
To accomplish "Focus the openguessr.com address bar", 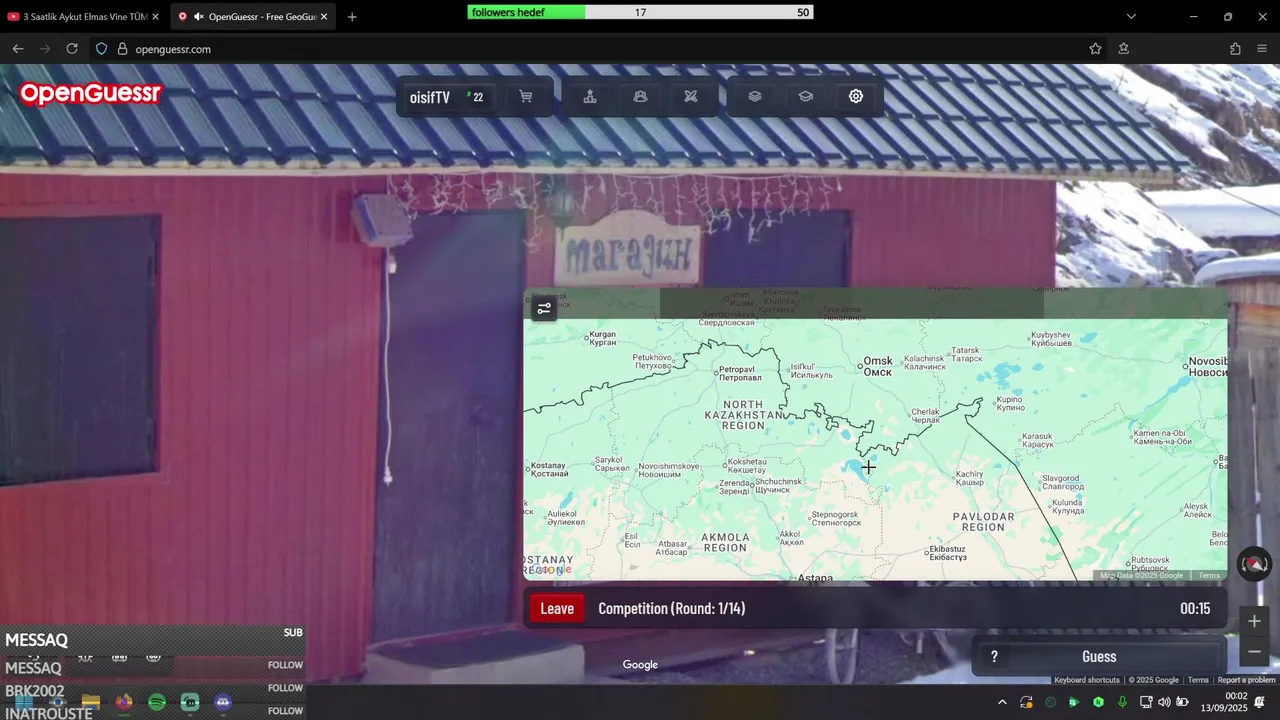I will (x=600, y=49).
